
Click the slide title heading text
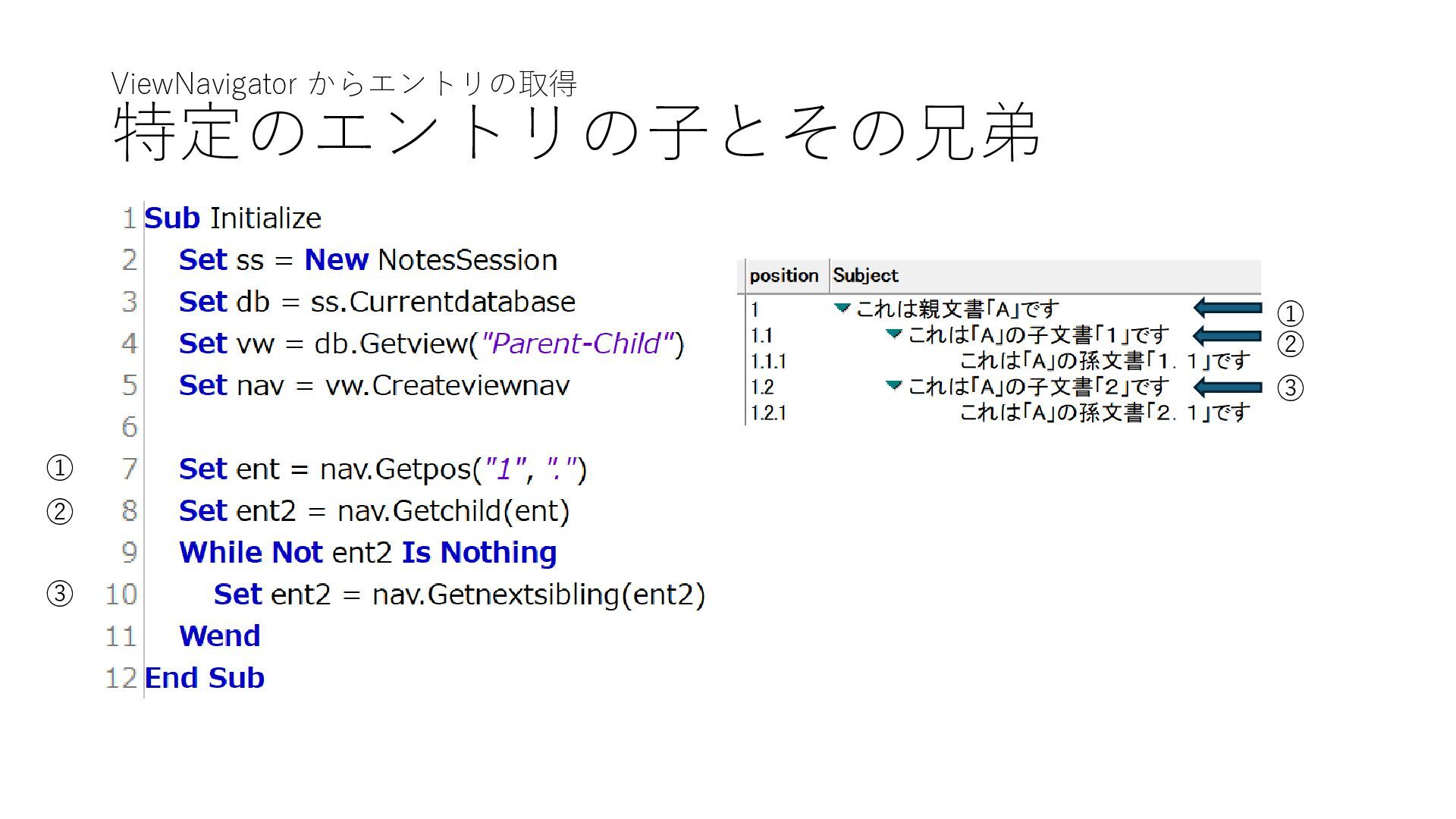coord(576,132)
